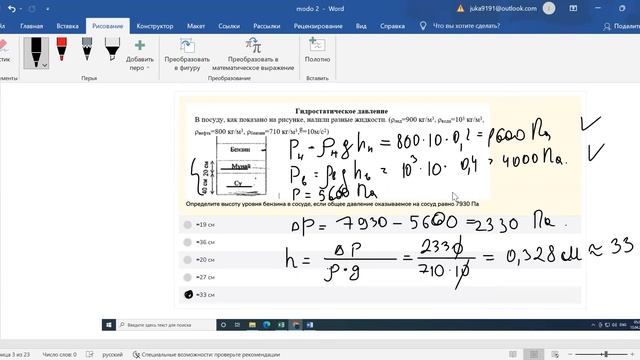Select the gray pencil tool
Screen dimensions: 640x360
coord(87,49)
